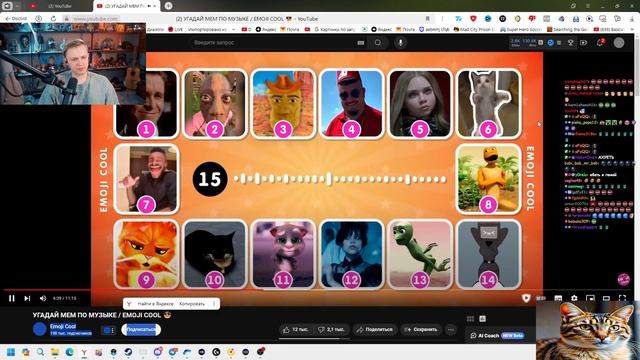The image size is (640, 360).
Task: Open the Mad City Prison bookmark
Action: point(474,29)
